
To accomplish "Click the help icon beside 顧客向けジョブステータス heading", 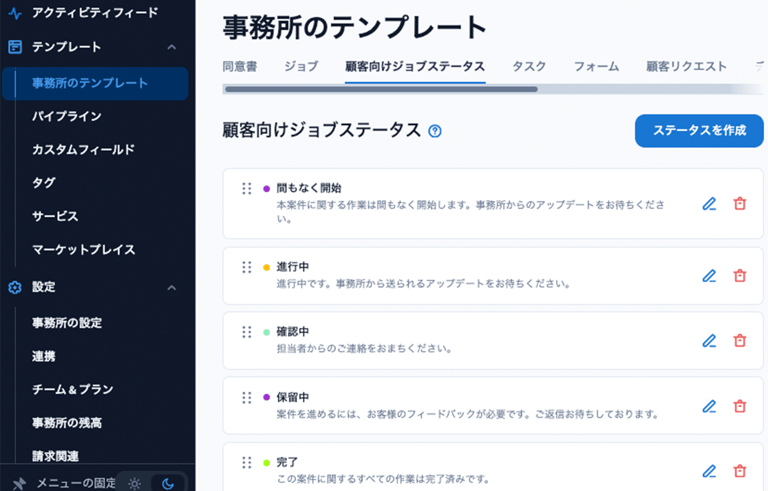I will (435, 131).
